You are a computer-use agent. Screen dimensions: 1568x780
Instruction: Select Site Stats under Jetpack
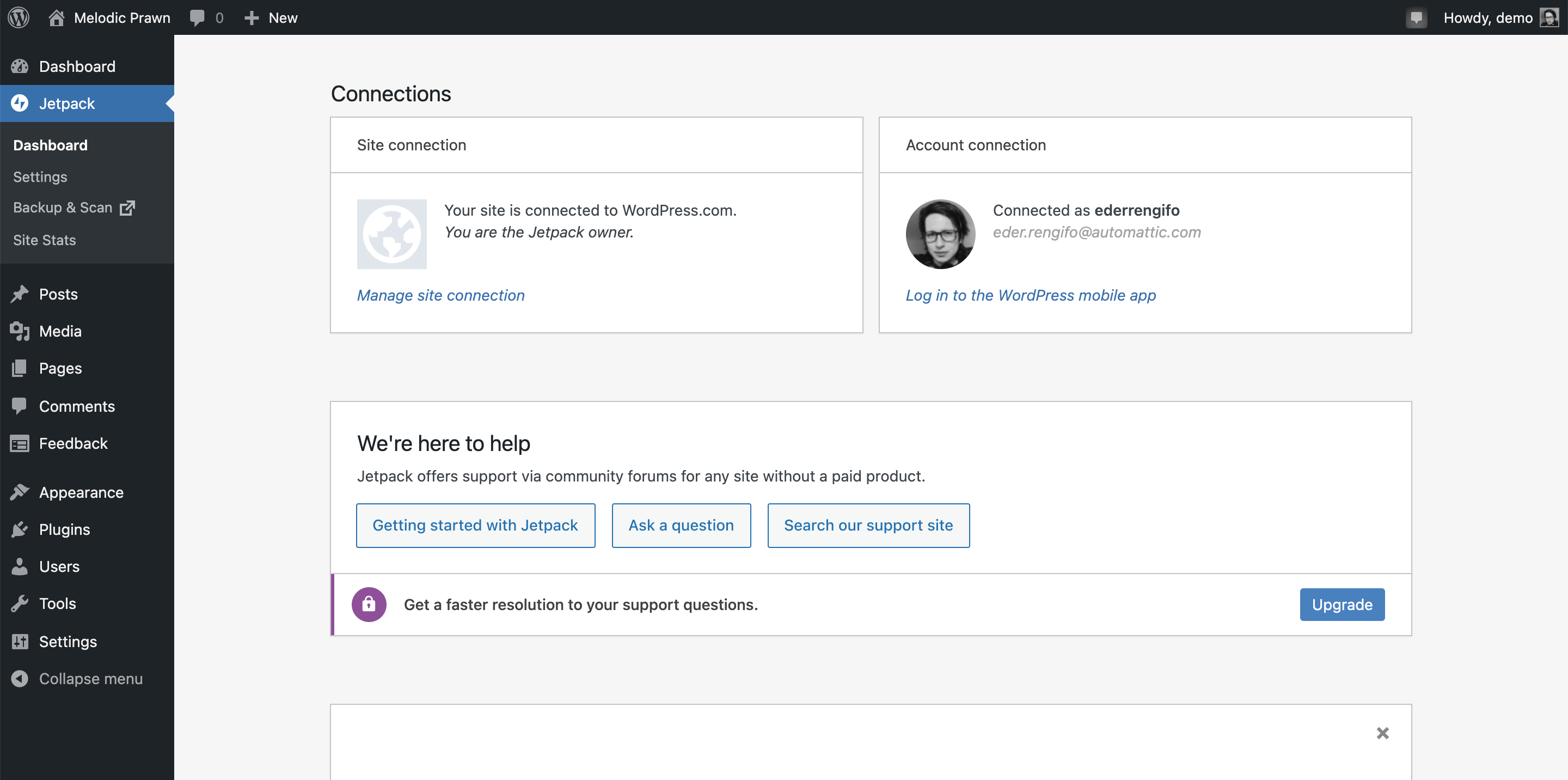click(44, 239)
